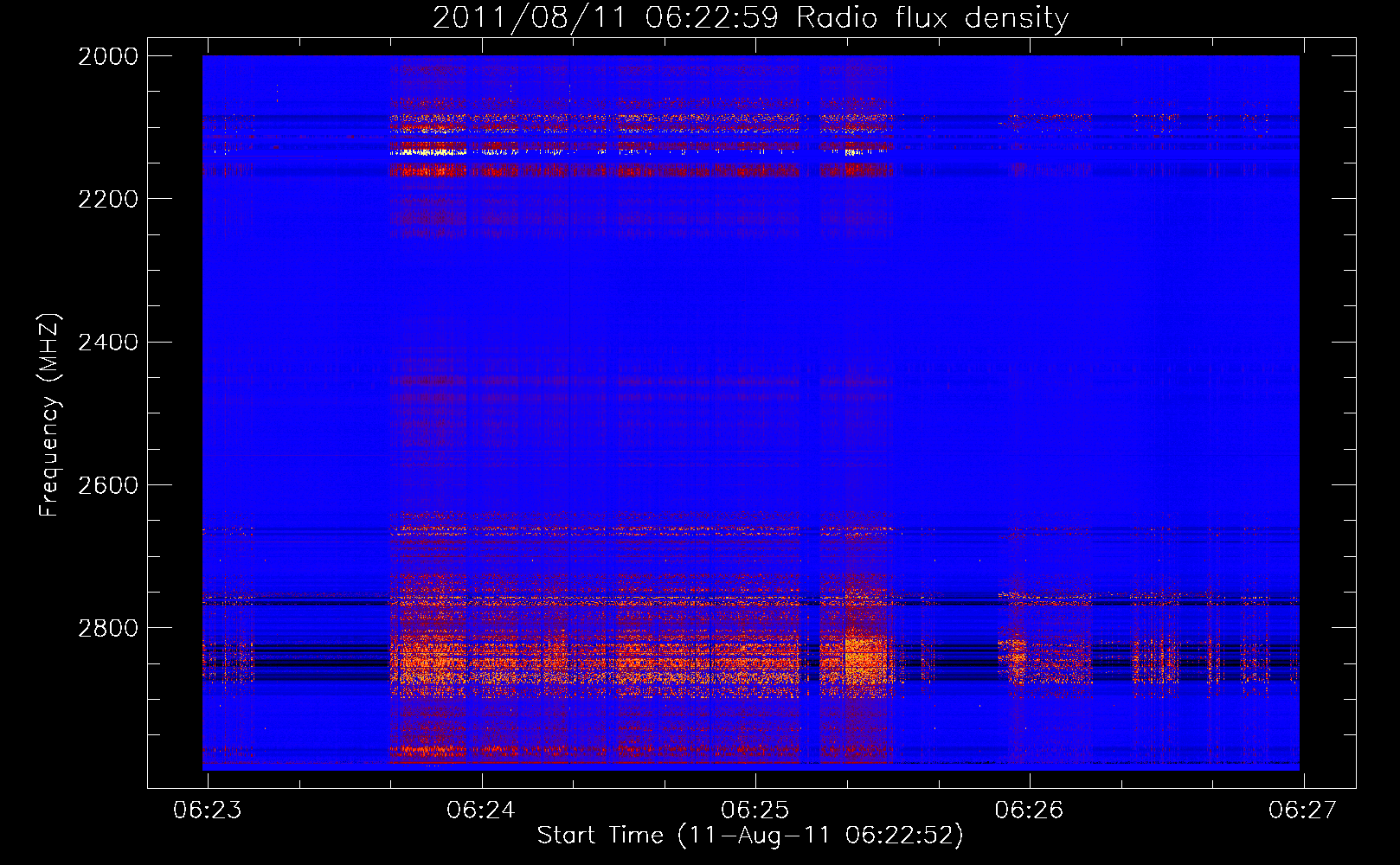Select the 2000 frequency tick label

click(x=108, y=56)
